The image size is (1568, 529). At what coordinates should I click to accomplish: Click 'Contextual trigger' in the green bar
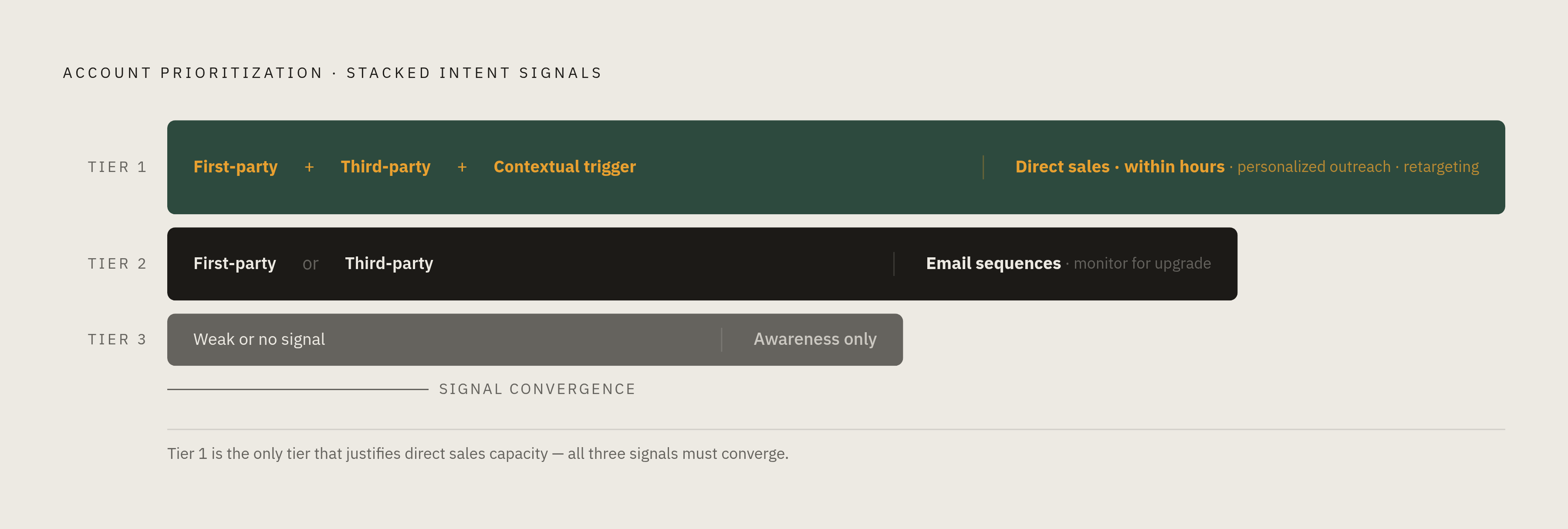pyautogui.click(x=564, y=167)
